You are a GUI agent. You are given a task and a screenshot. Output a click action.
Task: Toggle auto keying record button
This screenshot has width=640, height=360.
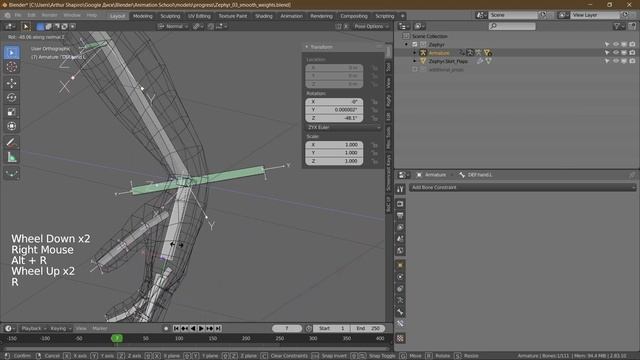click(166, 328)
